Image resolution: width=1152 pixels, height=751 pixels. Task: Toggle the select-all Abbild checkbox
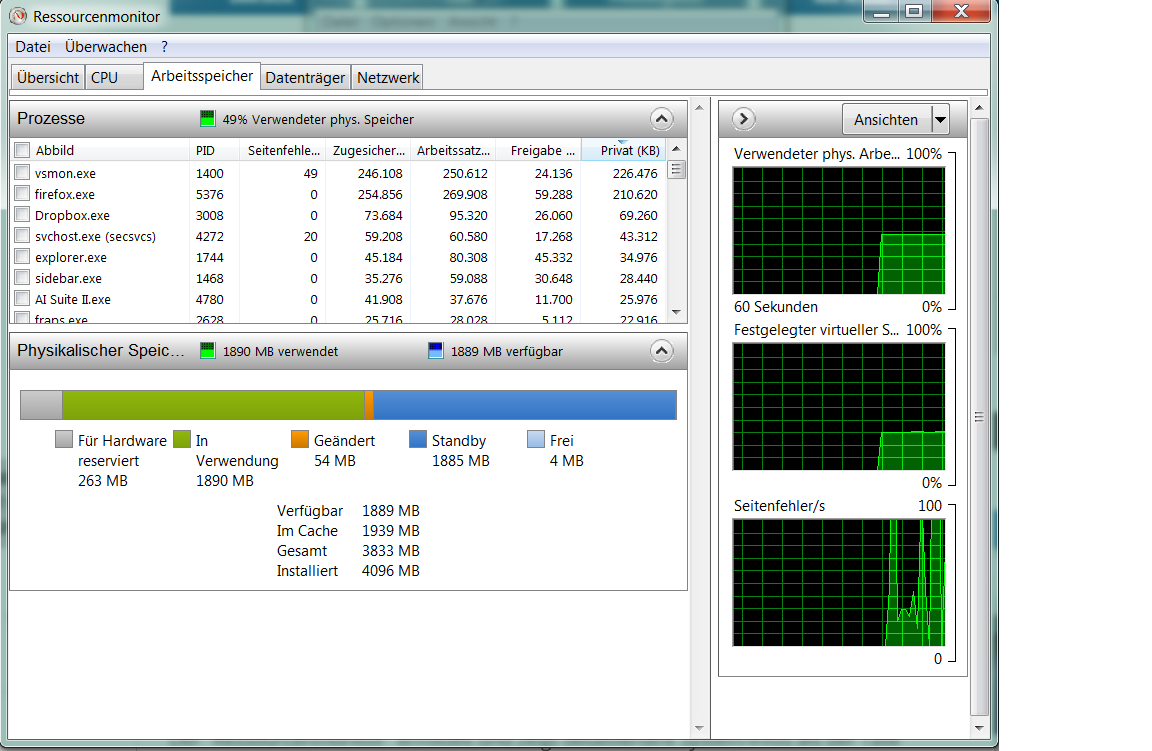[22, 150]
